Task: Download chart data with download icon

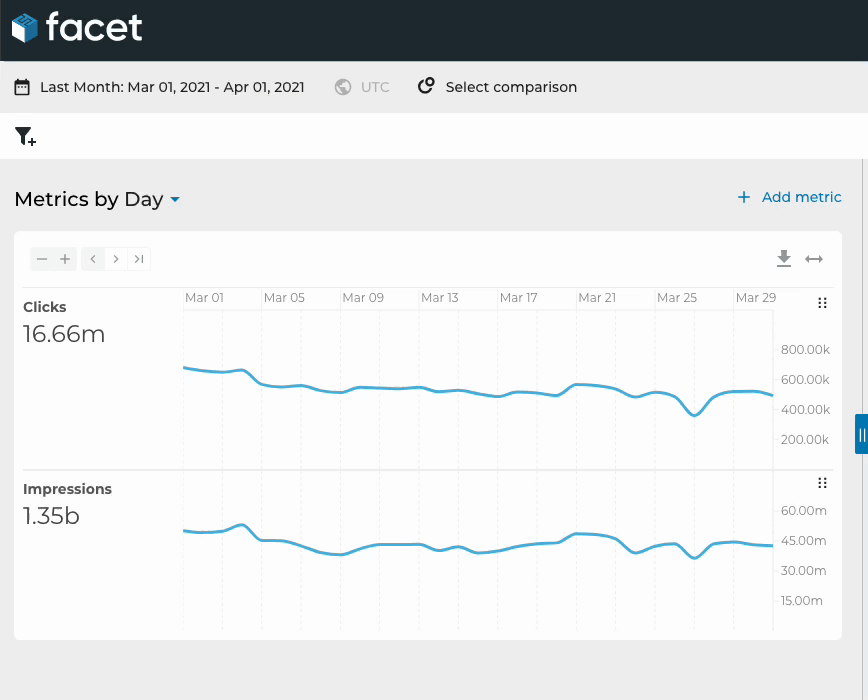Action: [x=784, y=258]
